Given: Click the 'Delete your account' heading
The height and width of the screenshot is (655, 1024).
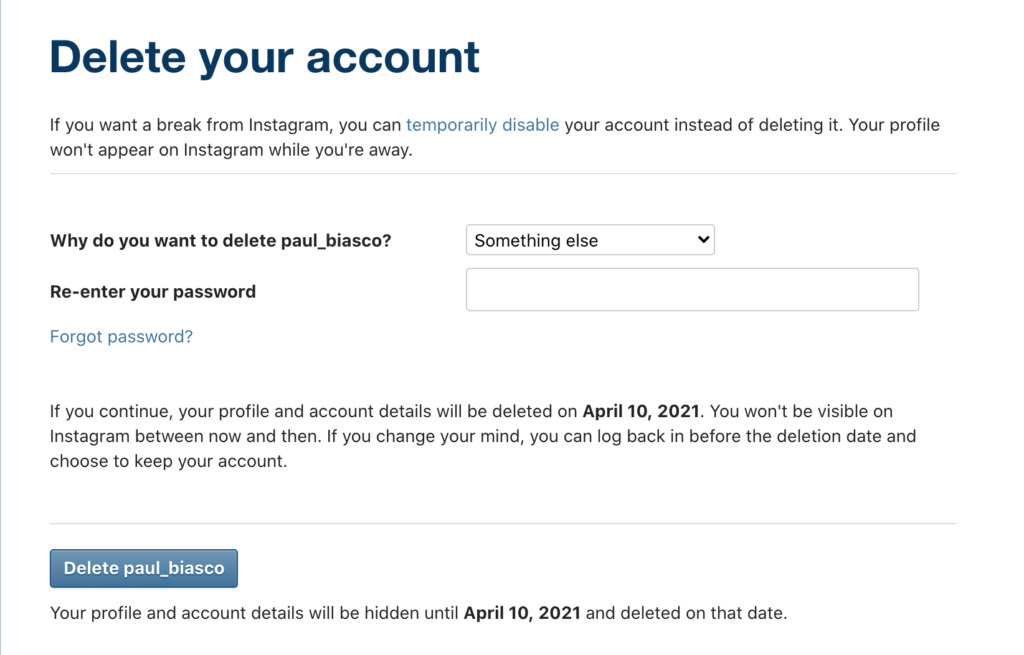Looking at the screenshot, I should pyautogui.click(x=264, y=57).
